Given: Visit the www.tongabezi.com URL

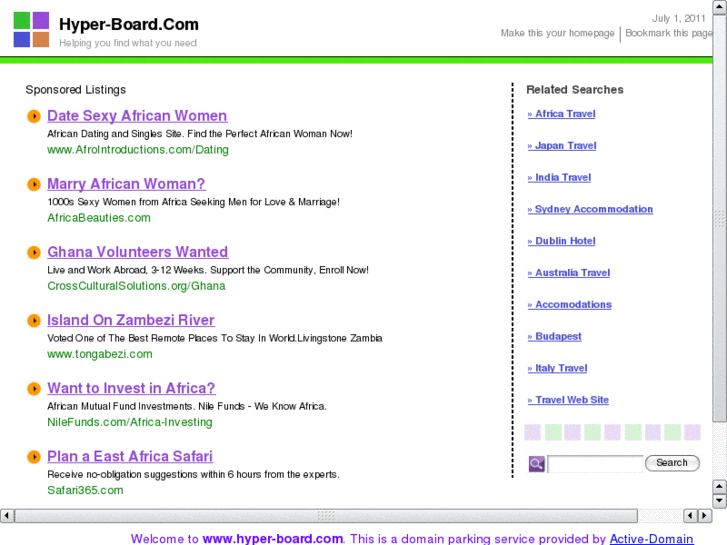Looking at the screenshot, I should click(x=100, y=354).
